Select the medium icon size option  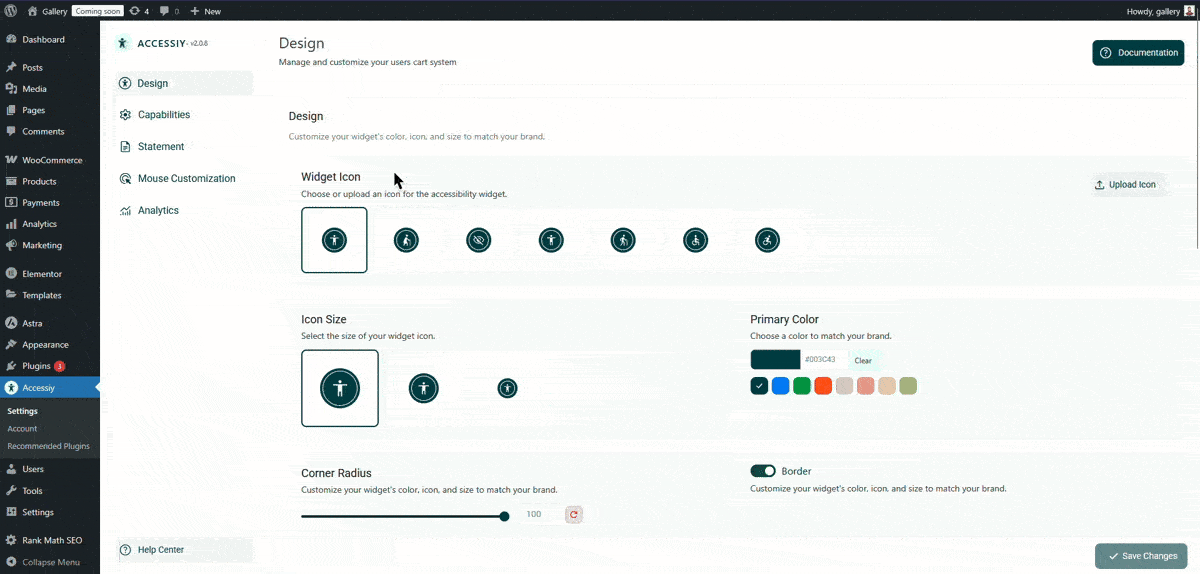point(424,388)
